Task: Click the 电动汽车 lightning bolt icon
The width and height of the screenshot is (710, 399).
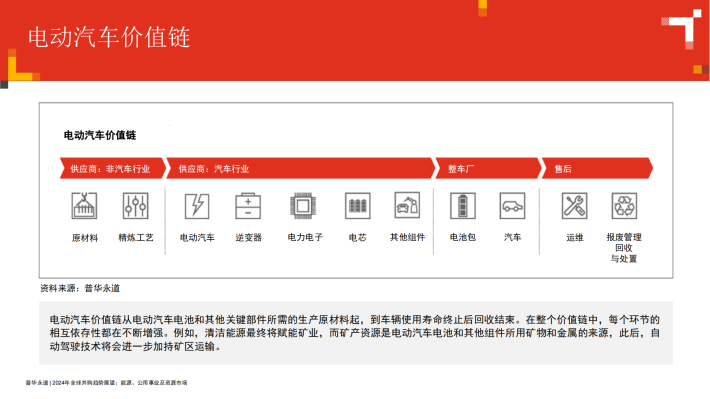Action: pyautogui.click(x=197, y=206)
